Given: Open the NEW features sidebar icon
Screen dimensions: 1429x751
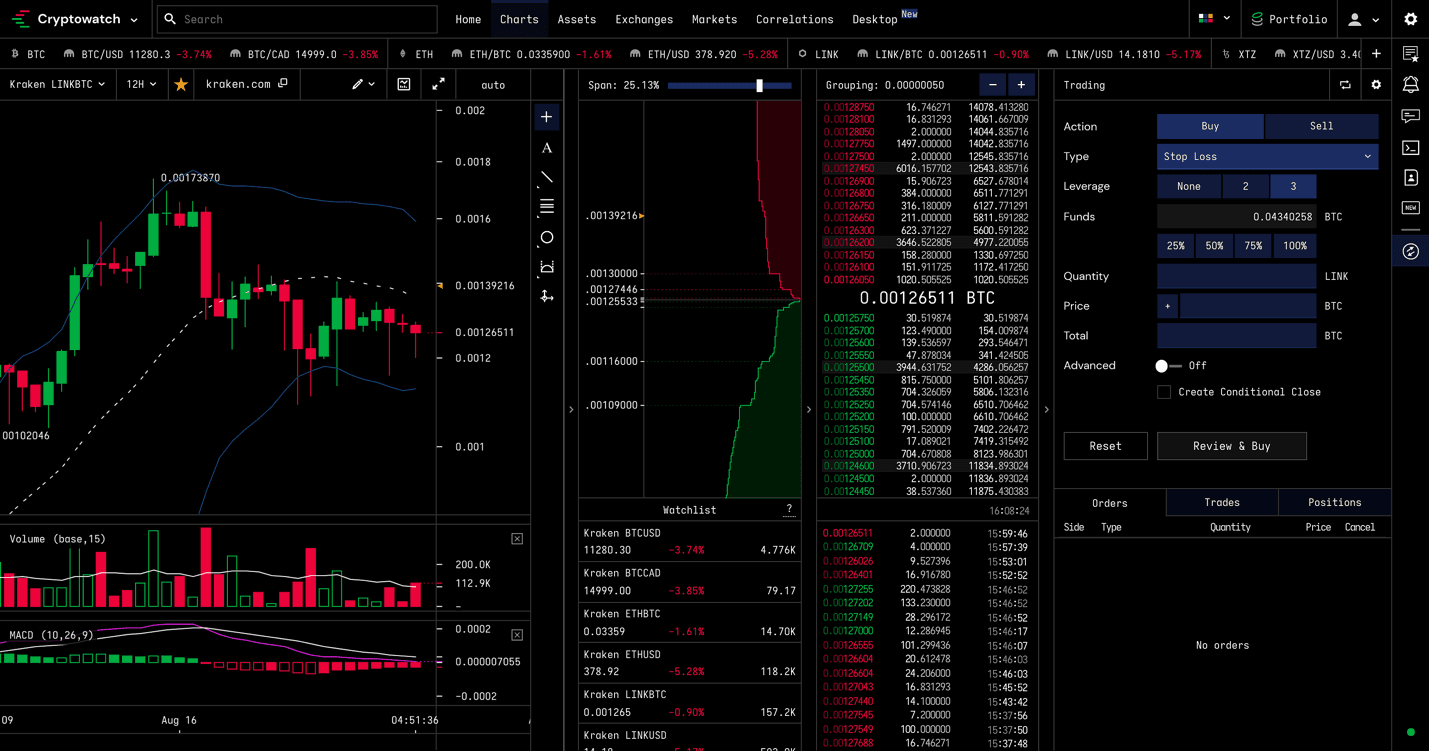Looking at the screenshot, I should click(1411, 208).
